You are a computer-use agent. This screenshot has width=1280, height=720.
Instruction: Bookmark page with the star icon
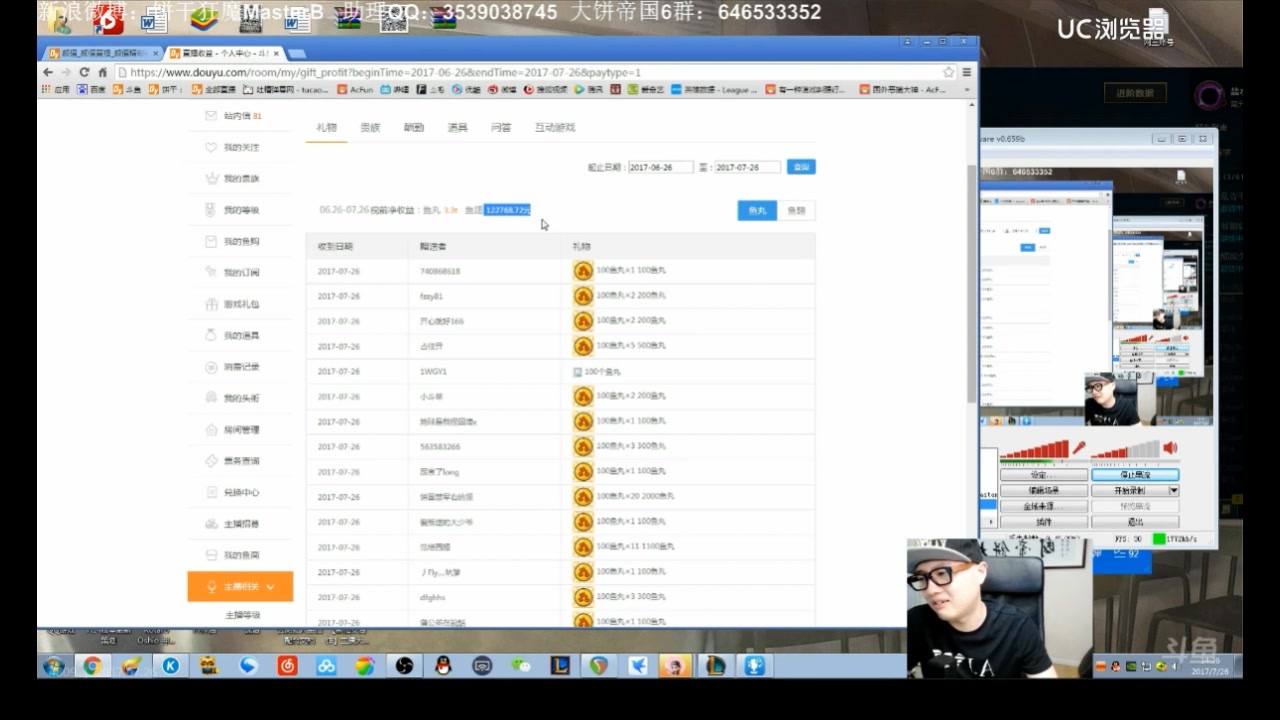[948, 72]
